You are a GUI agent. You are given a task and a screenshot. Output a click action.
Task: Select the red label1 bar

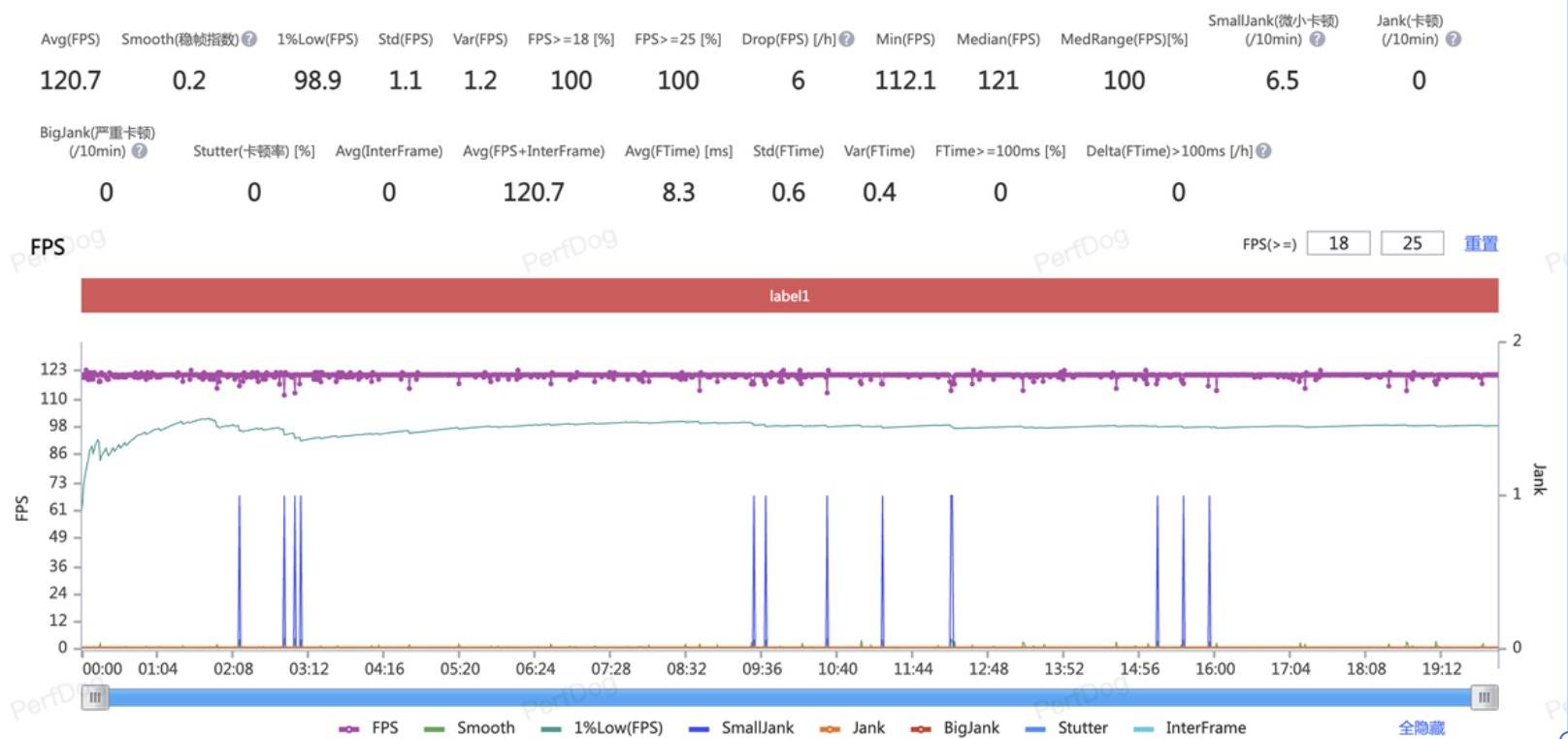pos(789,296)
